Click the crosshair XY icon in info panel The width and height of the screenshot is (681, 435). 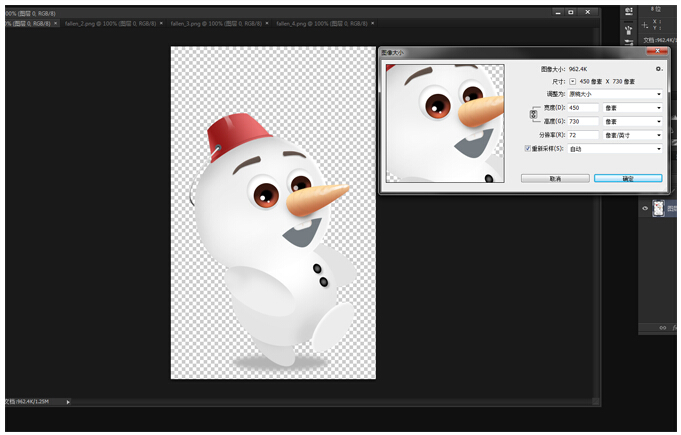tap(645, 25)
